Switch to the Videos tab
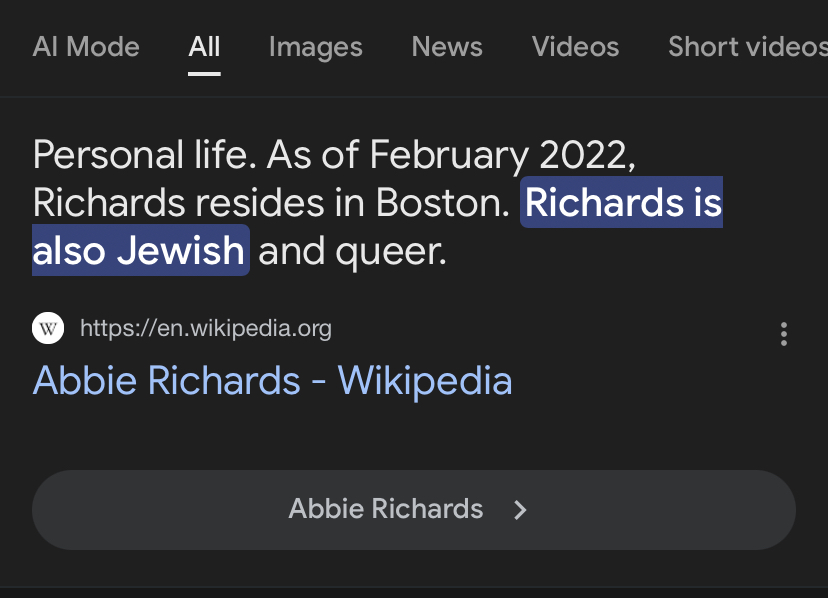The height and width of the screenshot is (598, 828). pos(576,46)
